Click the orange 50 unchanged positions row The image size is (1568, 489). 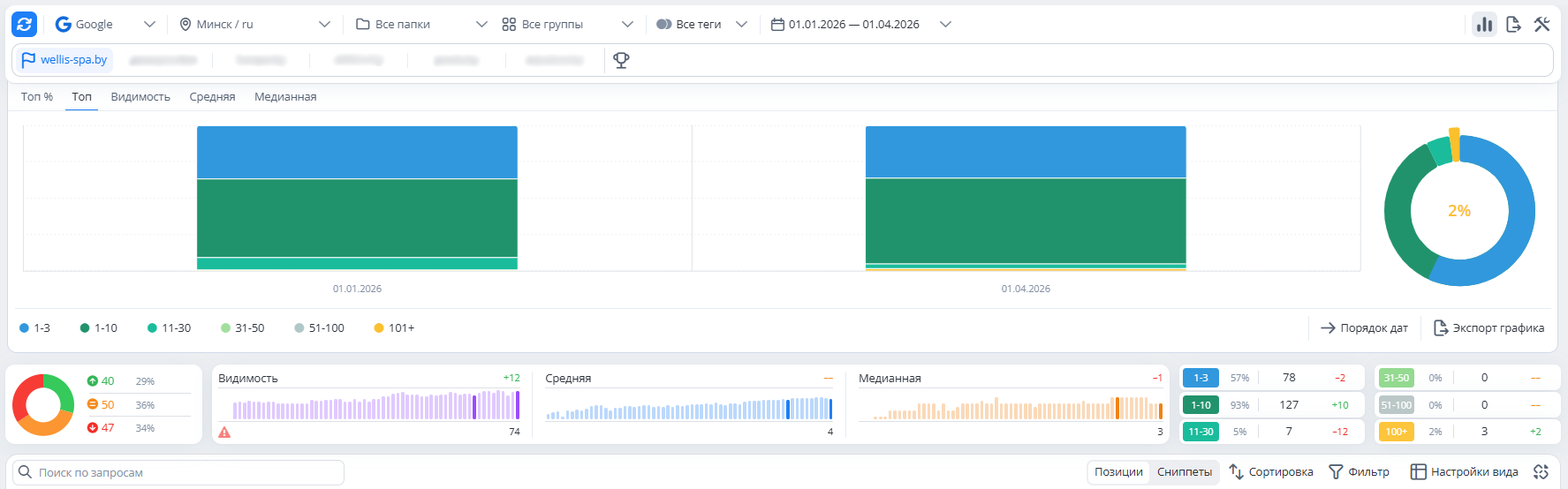(x=139, y=405)
